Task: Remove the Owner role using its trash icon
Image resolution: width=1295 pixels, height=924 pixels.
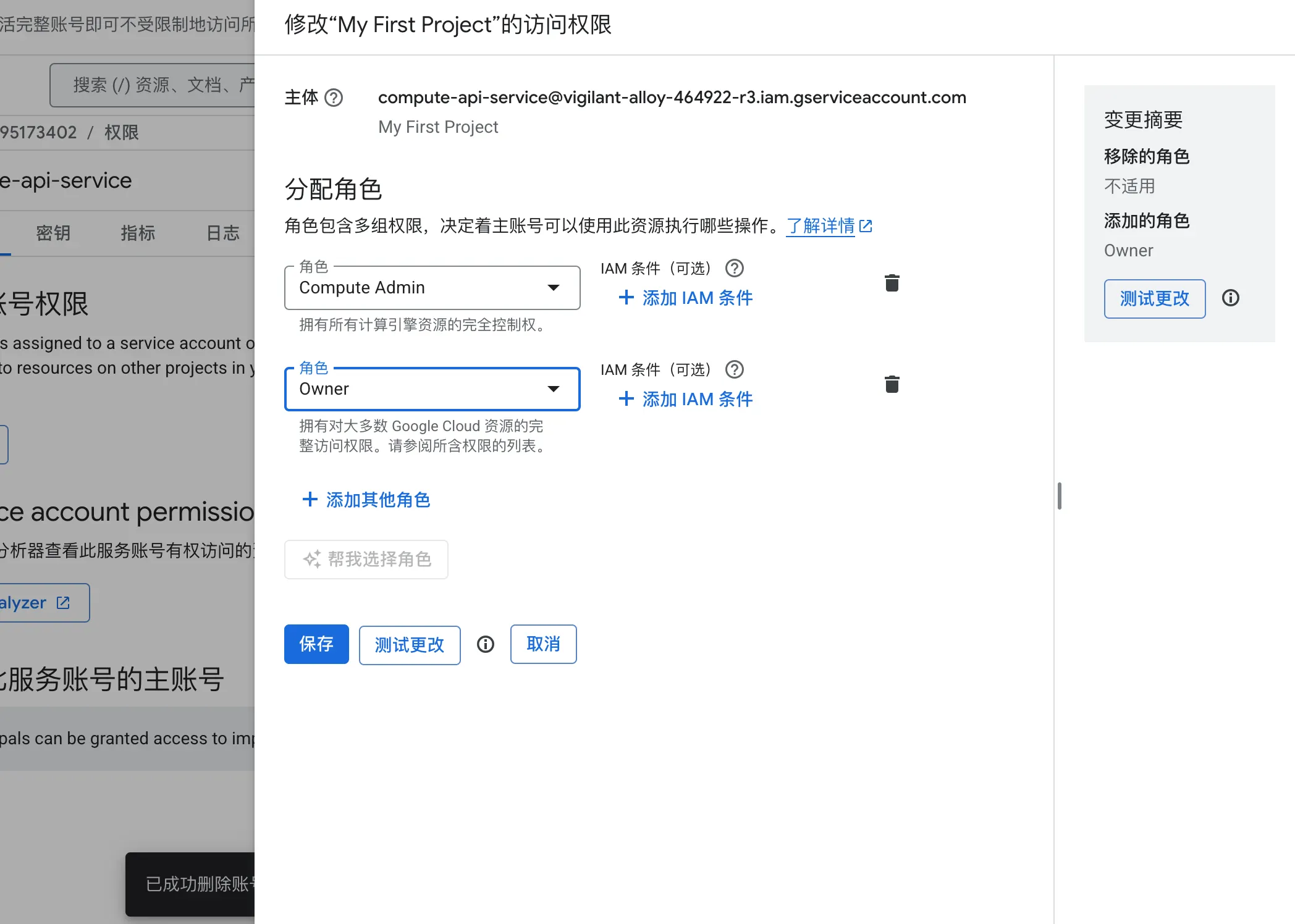Action: 892,384
